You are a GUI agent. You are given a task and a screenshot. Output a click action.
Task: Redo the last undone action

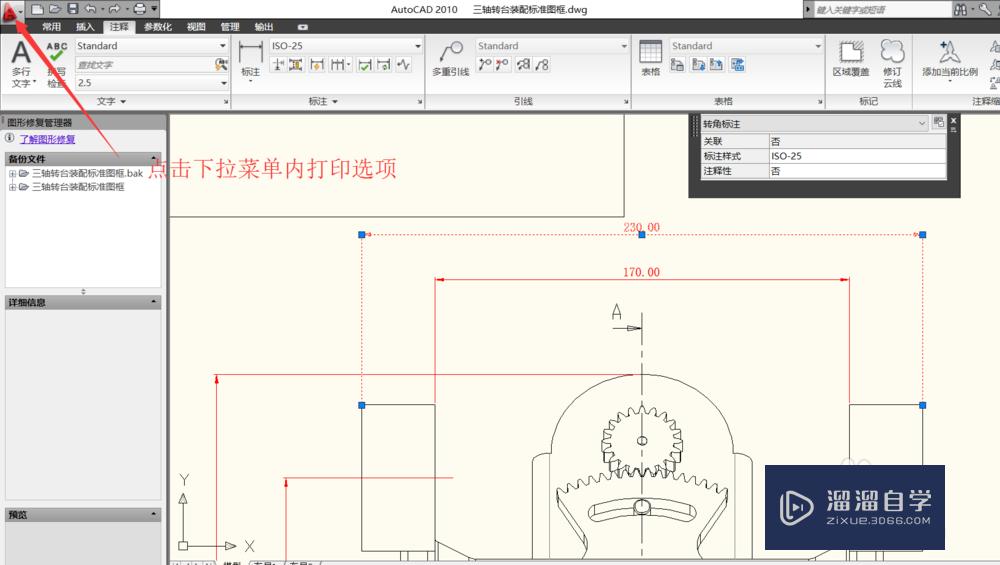pos(114,9)
